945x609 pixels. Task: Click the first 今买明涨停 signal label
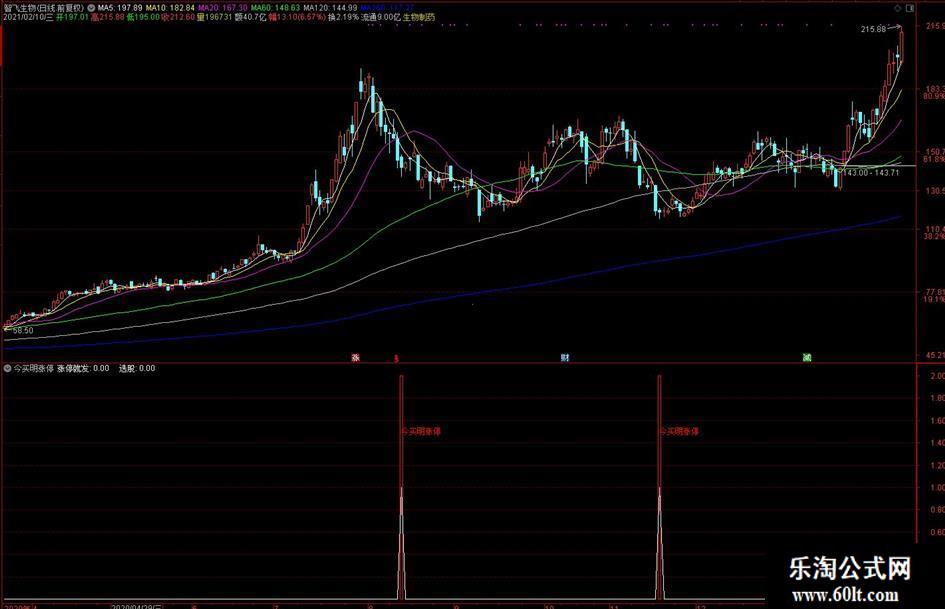point(421,431)
